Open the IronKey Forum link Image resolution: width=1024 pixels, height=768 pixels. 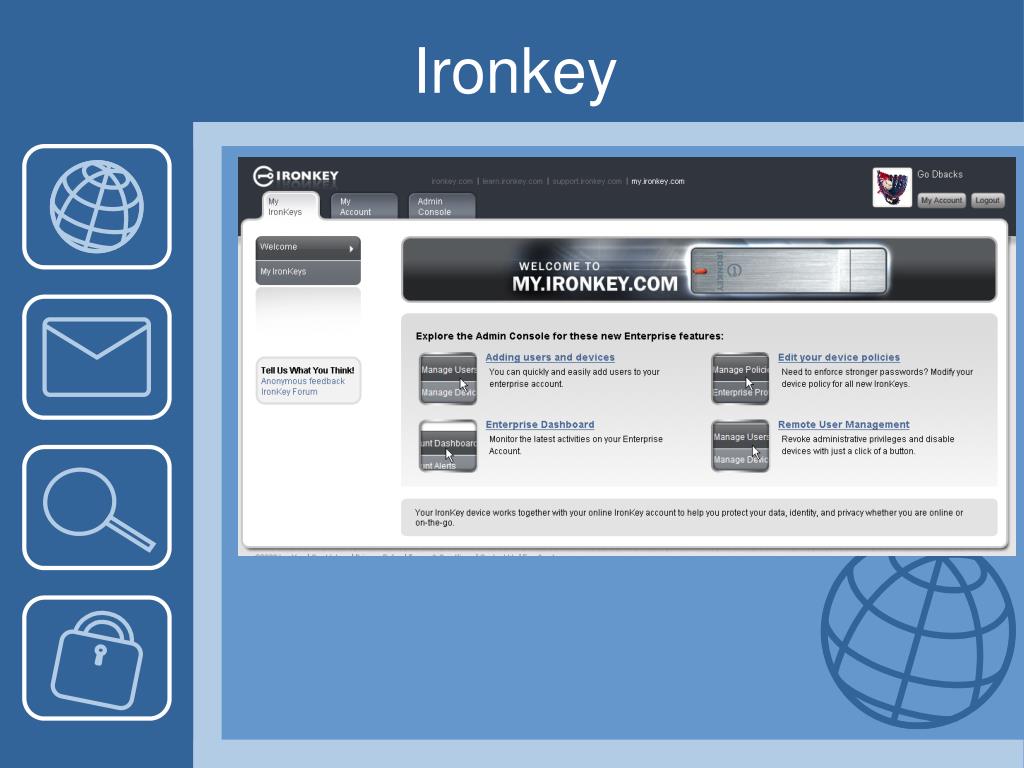pyautogui.click(x=289, y=392)
